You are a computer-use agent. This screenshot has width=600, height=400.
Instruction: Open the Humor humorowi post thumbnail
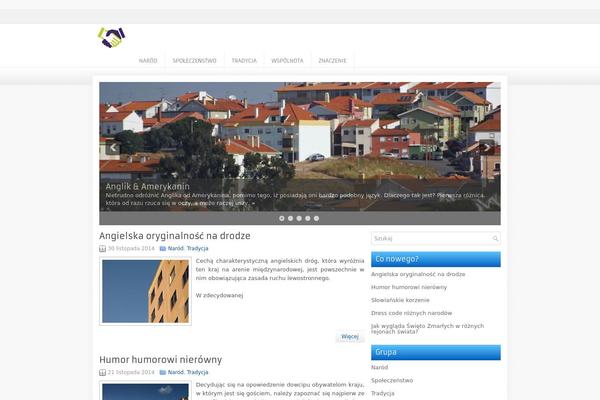(x=145, y=390)
